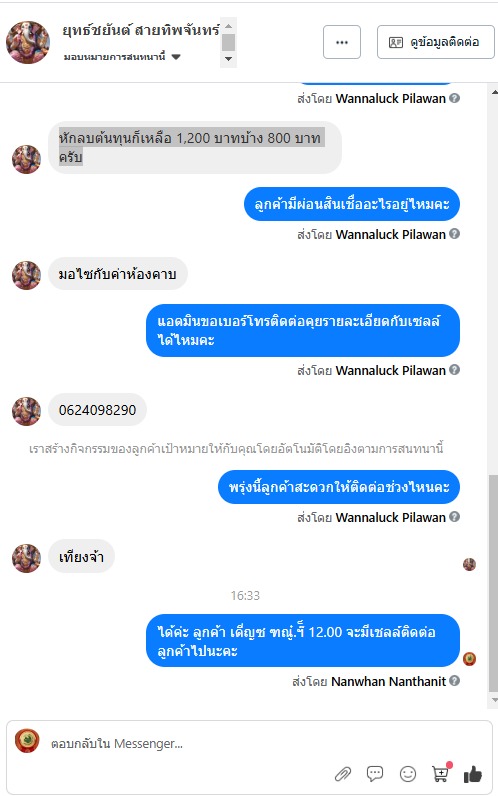Open the emoji picker smiley icon
Viewport: 498px width, 796px height.
point(408,774)
